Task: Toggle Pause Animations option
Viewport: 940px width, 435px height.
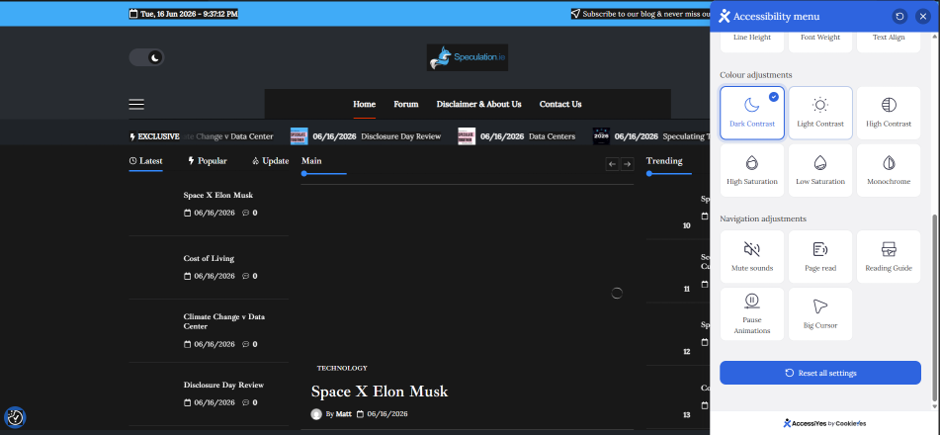Action: 752,314
